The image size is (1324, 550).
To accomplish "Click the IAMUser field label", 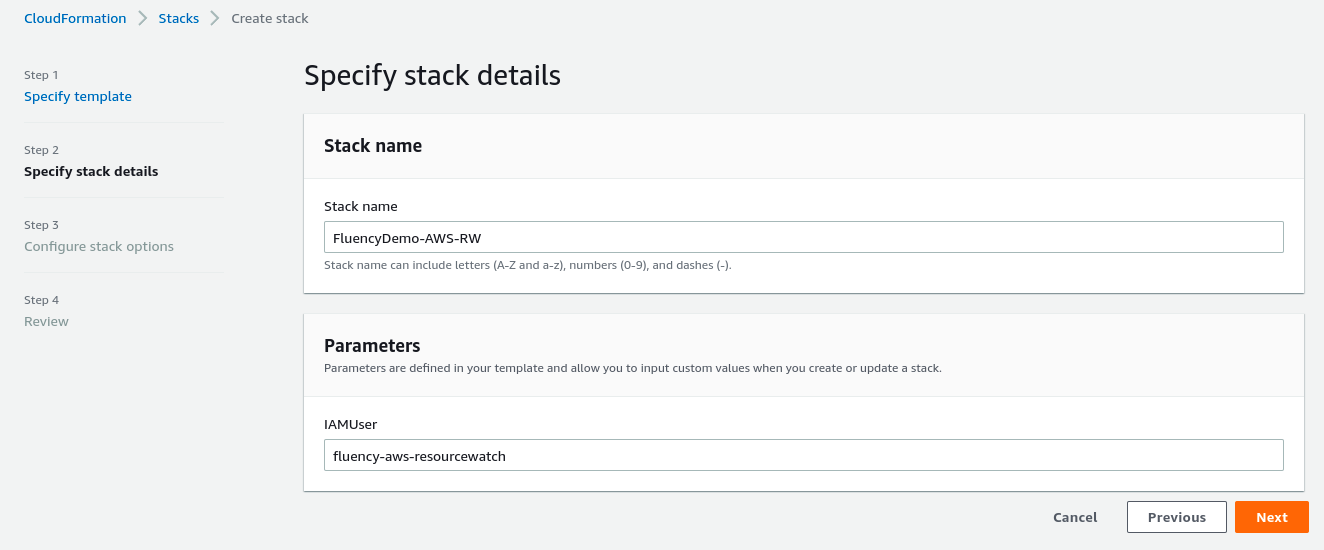I will click(350, 425).
